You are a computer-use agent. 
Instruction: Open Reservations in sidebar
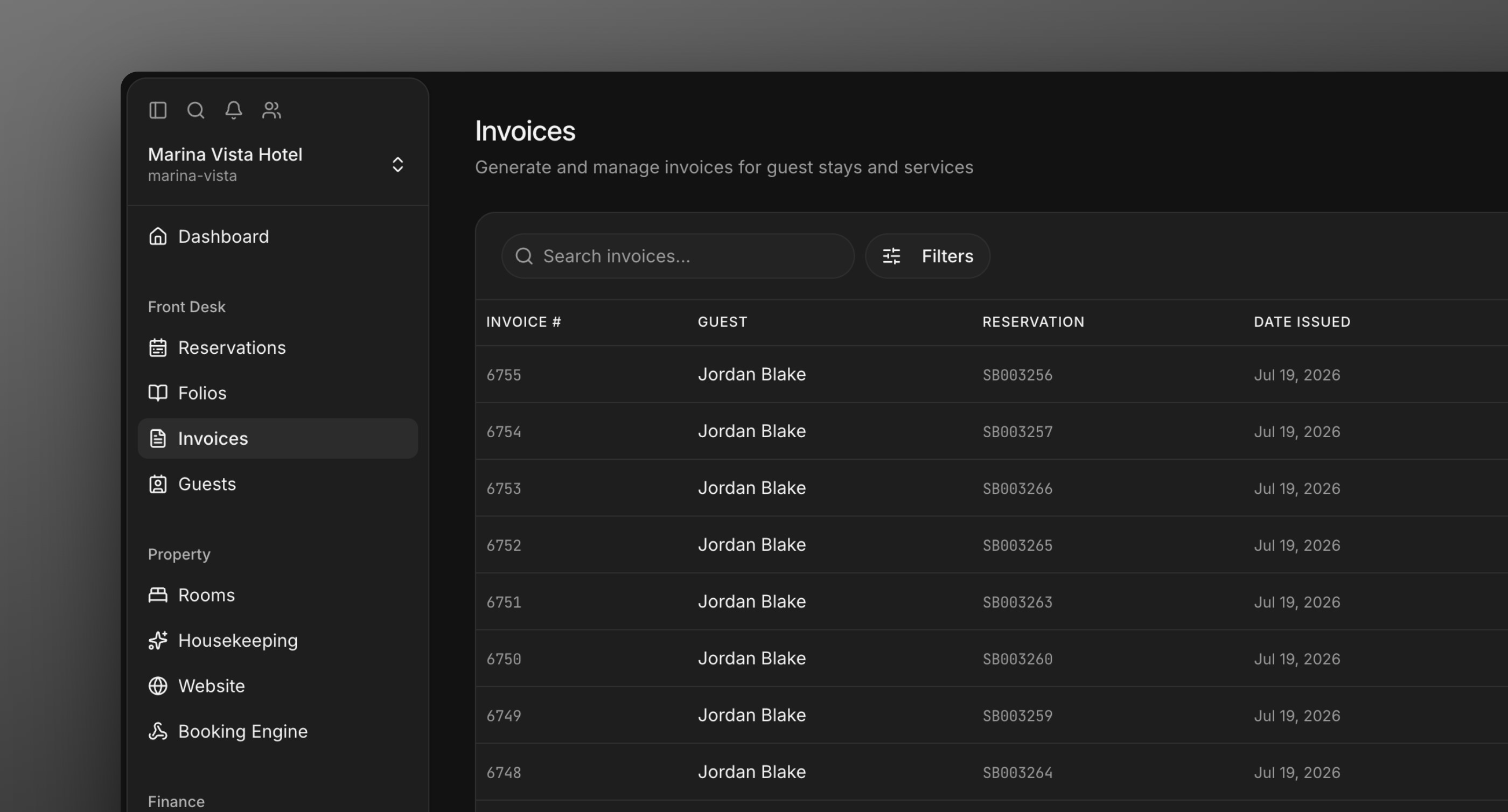pyautogui.click(x=277, y=348)
